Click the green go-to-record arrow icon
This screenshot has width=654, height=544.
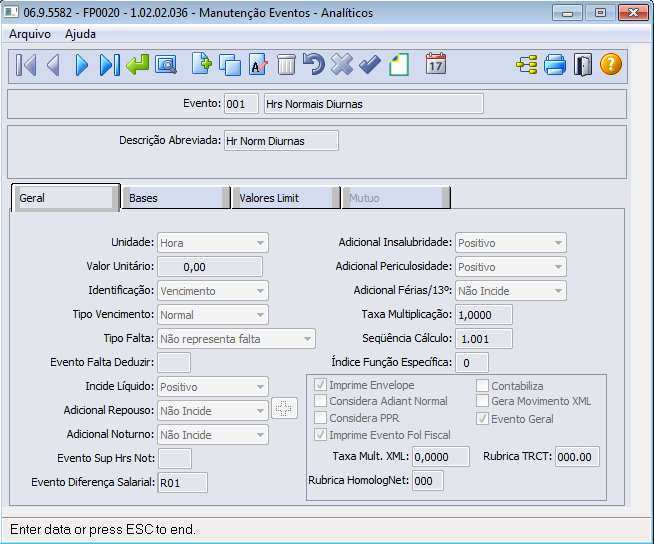[138, 65]
